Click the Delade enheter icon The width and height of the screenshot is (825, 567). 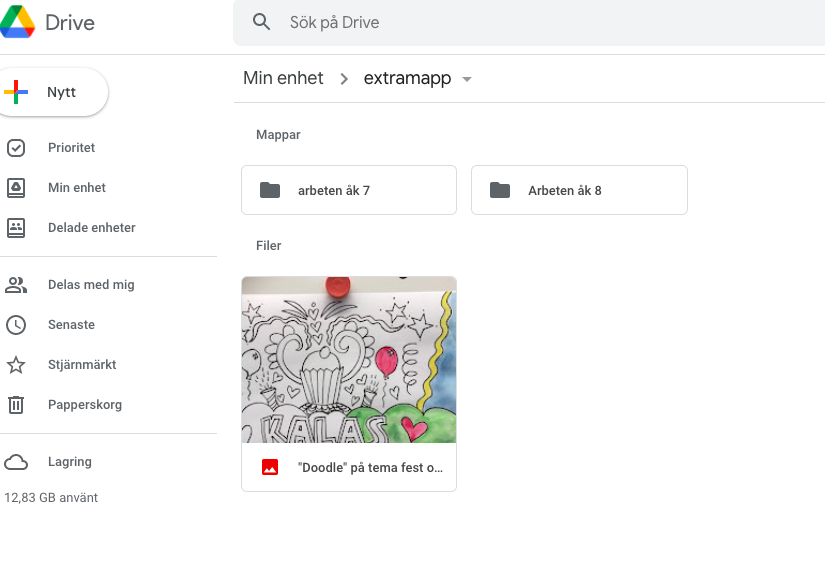(16, 228)
